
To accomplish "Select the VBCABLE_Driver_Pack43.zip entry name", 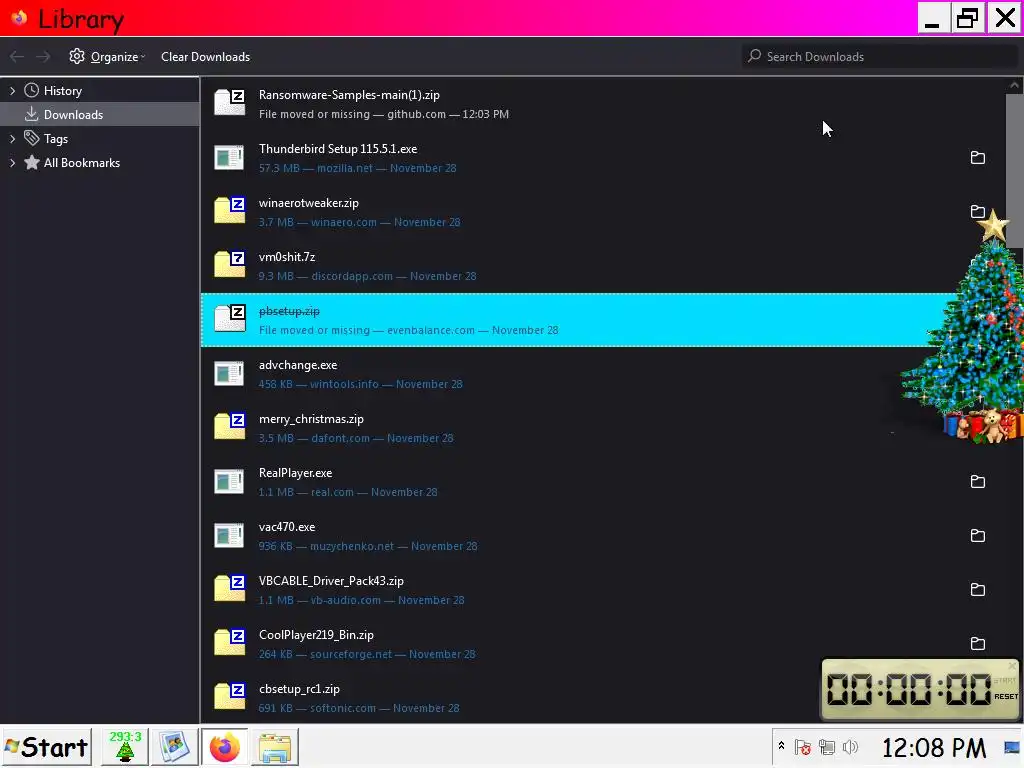I will 331,581.
